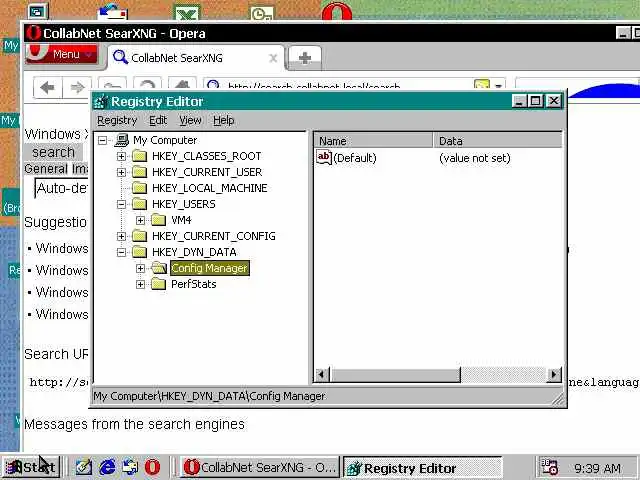Click the search button on SearXNG page

[53, 152]
